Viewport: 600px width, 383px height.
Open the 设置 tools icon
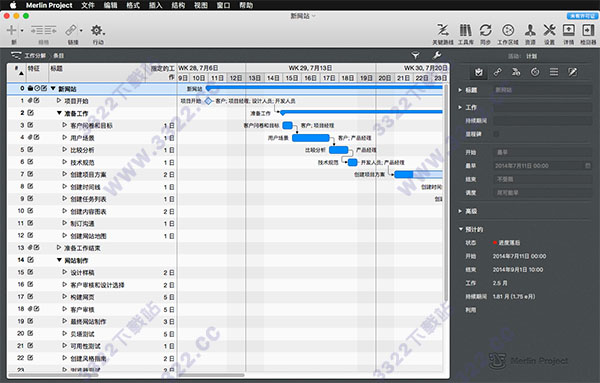click(x=549, y=30)
